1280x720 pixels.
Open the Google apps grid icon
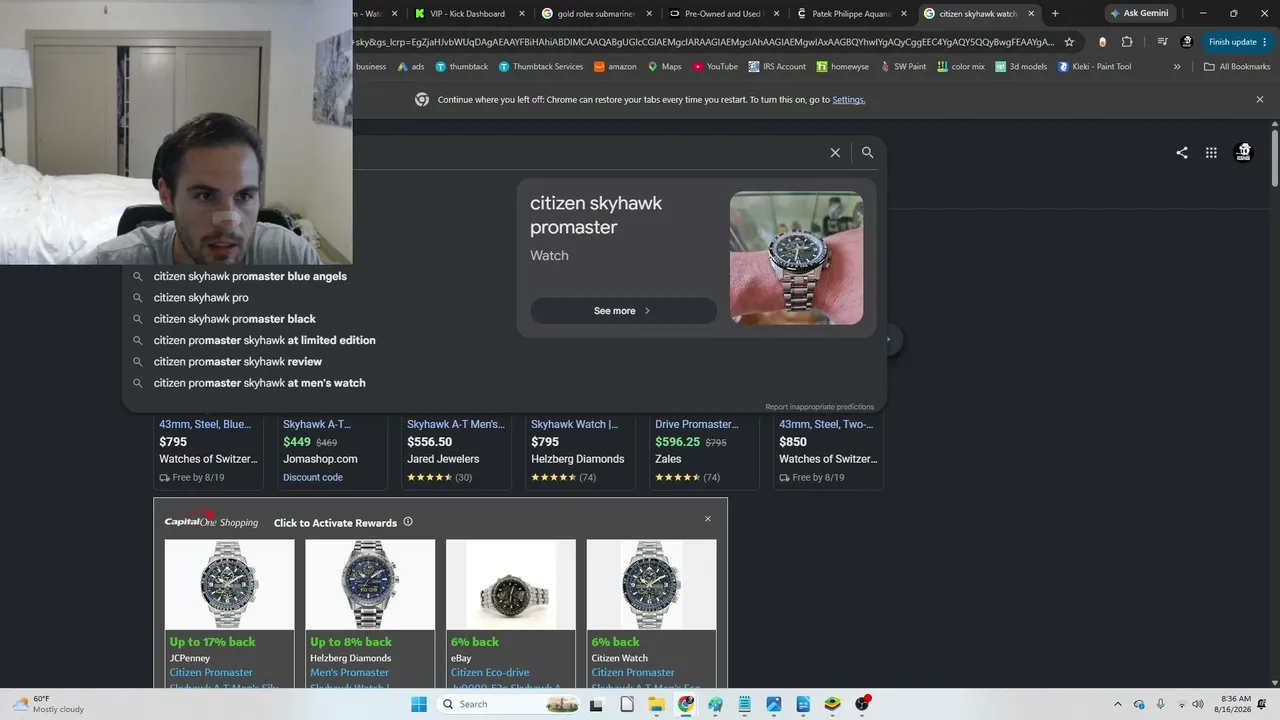point(1211,153)
